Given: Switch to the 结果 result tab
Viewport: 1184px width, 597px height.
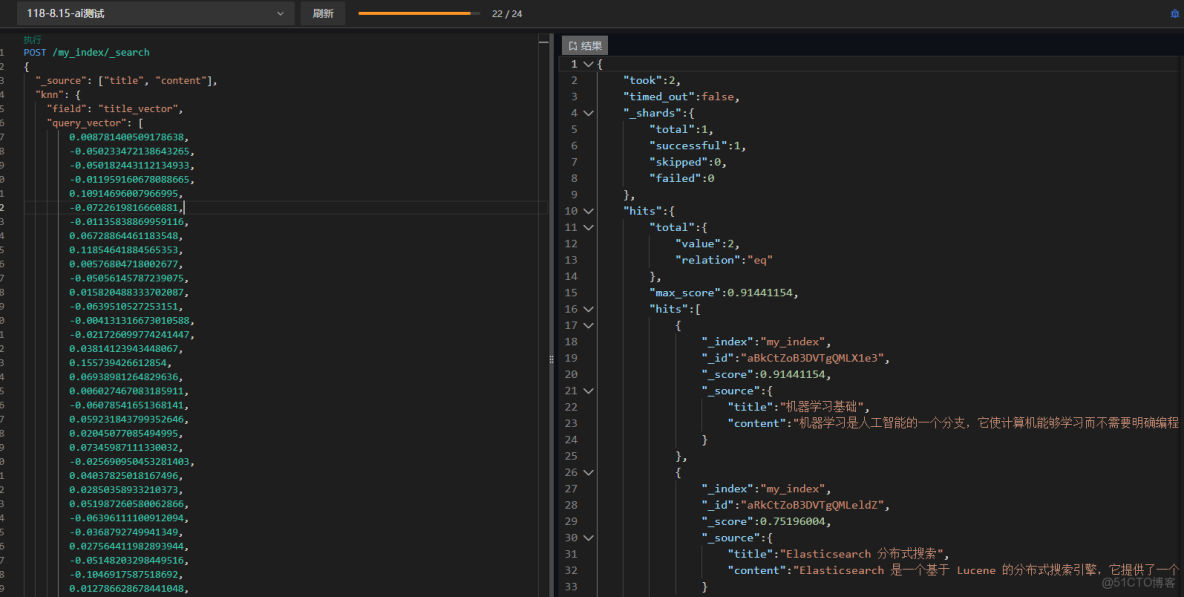Looking at the screenshot, I should 590,45.
